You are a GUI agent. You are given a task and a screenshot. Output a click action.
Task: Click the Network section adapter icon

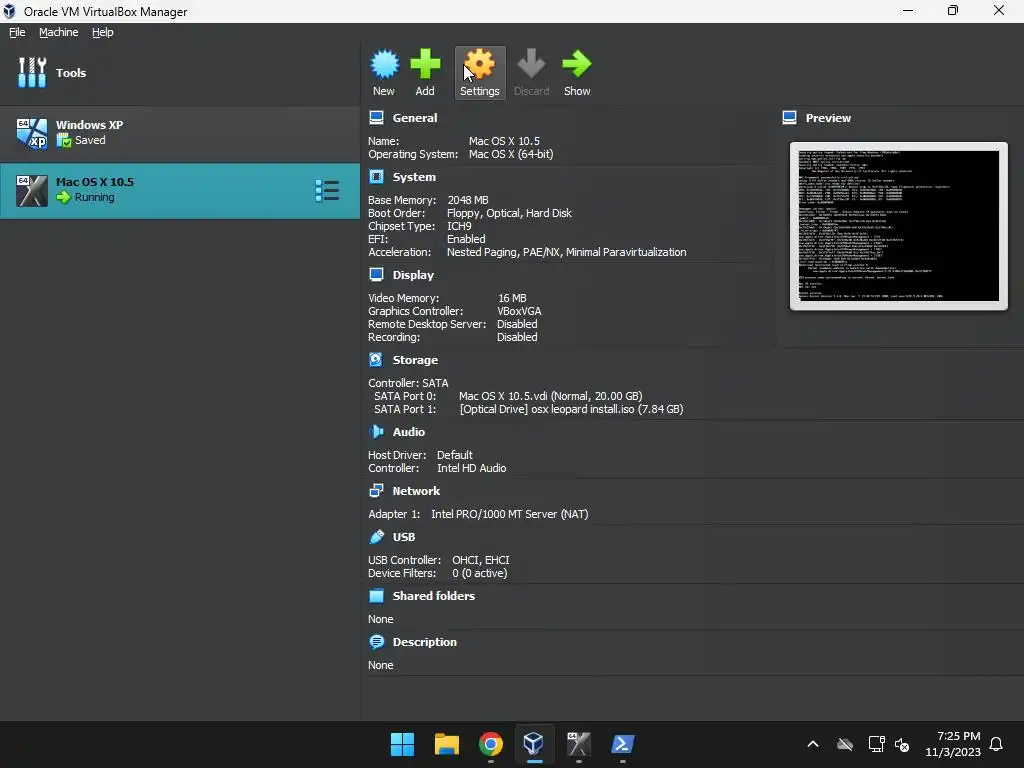(376, 490)
